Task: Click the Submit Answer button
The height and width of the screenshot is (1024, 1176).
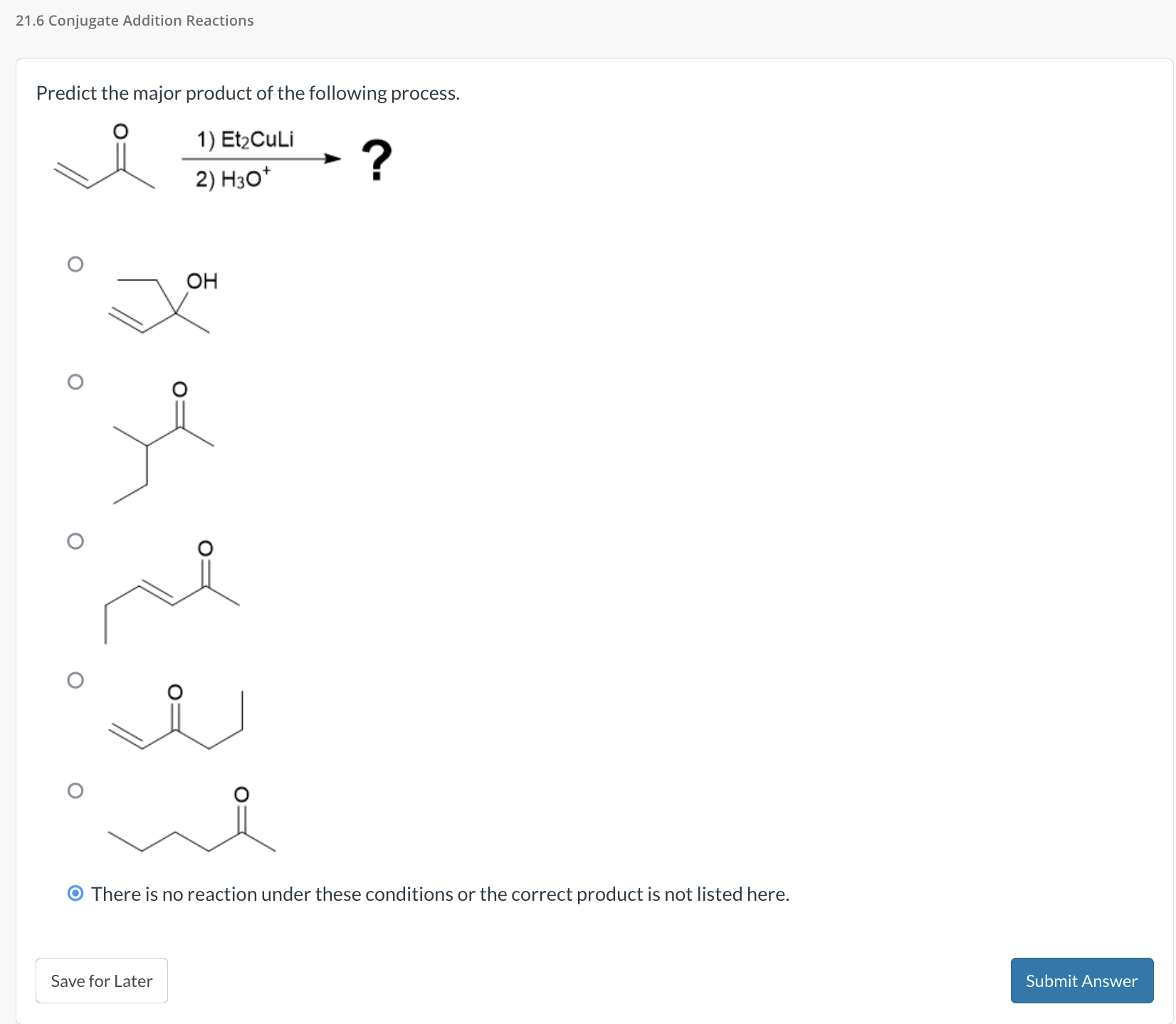Action: coord(1081,981)
